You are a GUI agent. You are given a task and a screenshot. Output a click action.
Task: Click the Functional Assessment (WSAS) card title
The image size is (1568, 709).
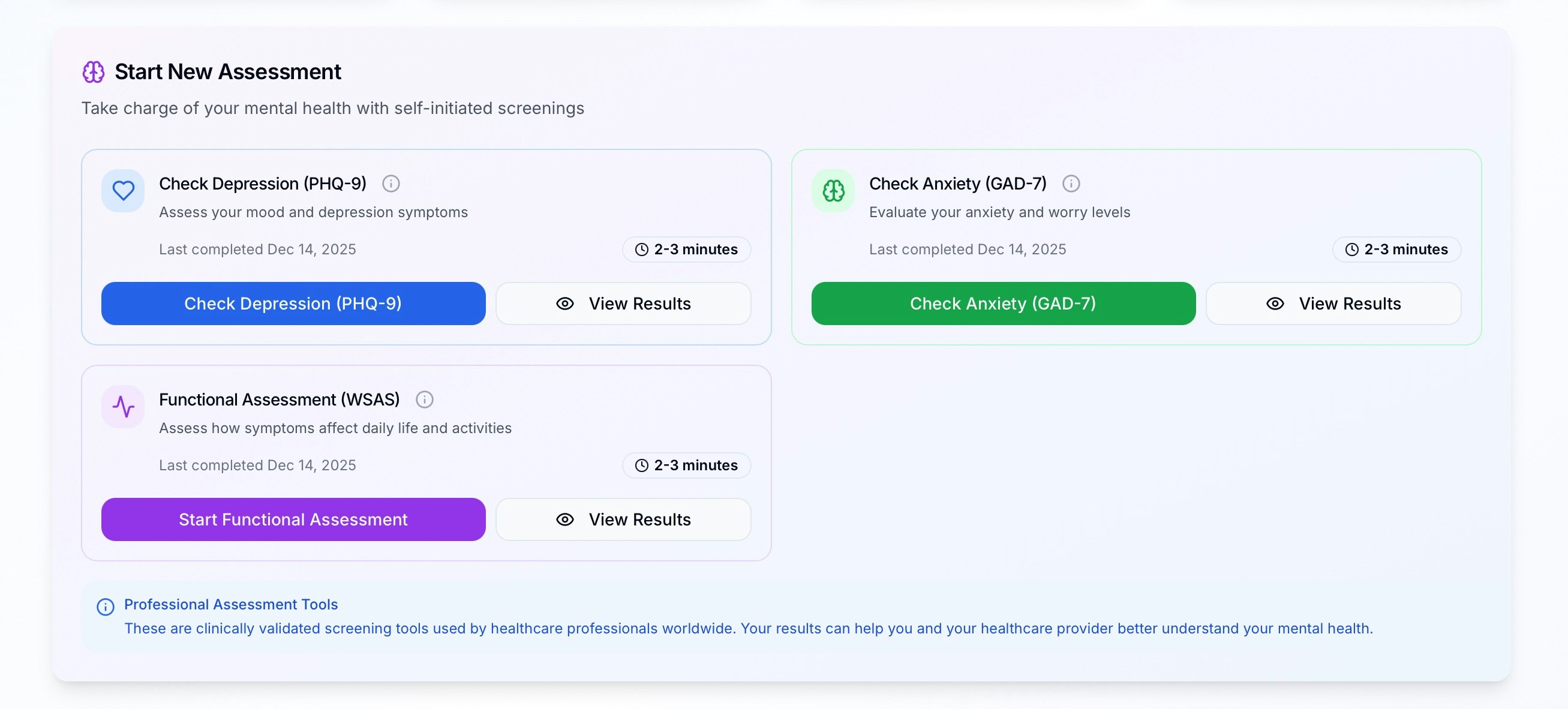[x=280, y=399]
